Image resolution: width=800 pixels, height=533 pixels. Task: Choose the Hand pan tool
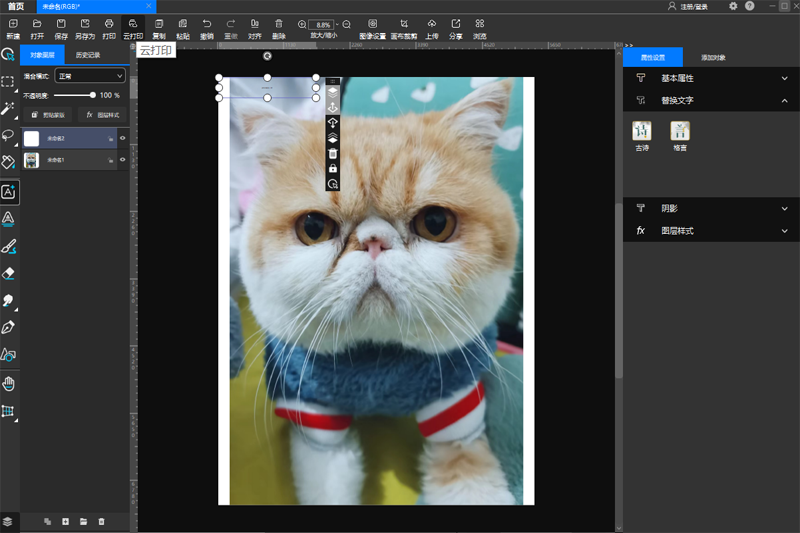(x=8, y=383)
